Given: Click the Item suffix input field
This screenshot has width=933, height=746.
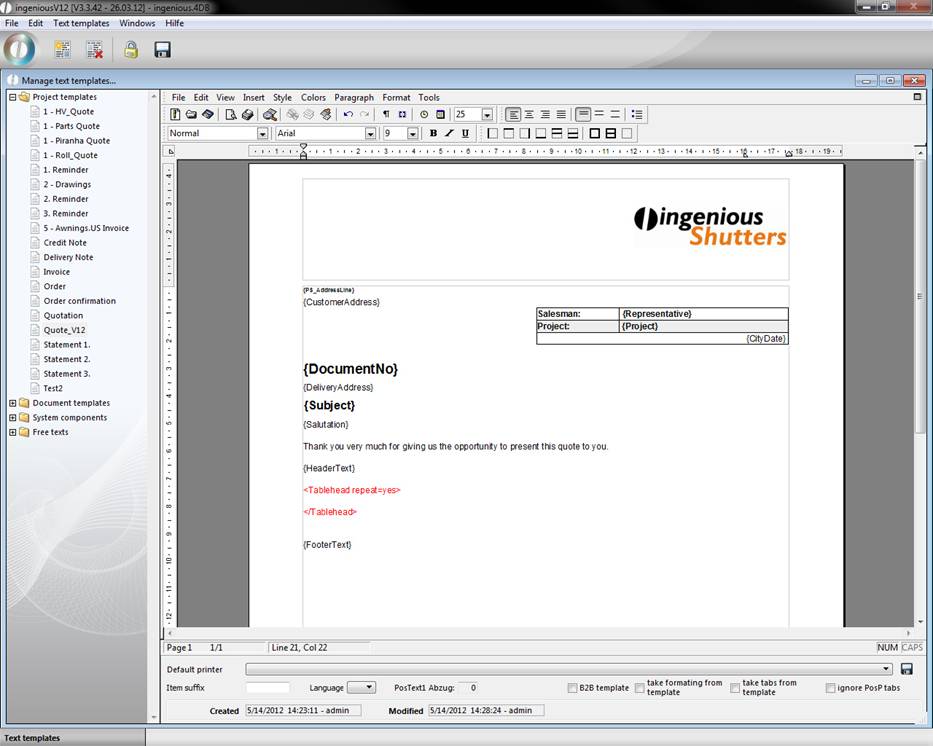Looking at the screenshot, I should pyautogui.click(x=268, y=688).
